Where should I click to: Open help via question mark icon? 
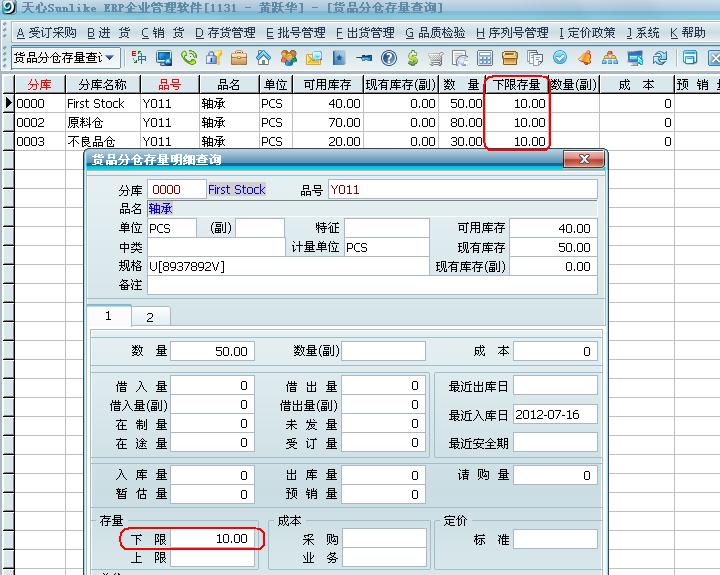(x=388, y=58)
